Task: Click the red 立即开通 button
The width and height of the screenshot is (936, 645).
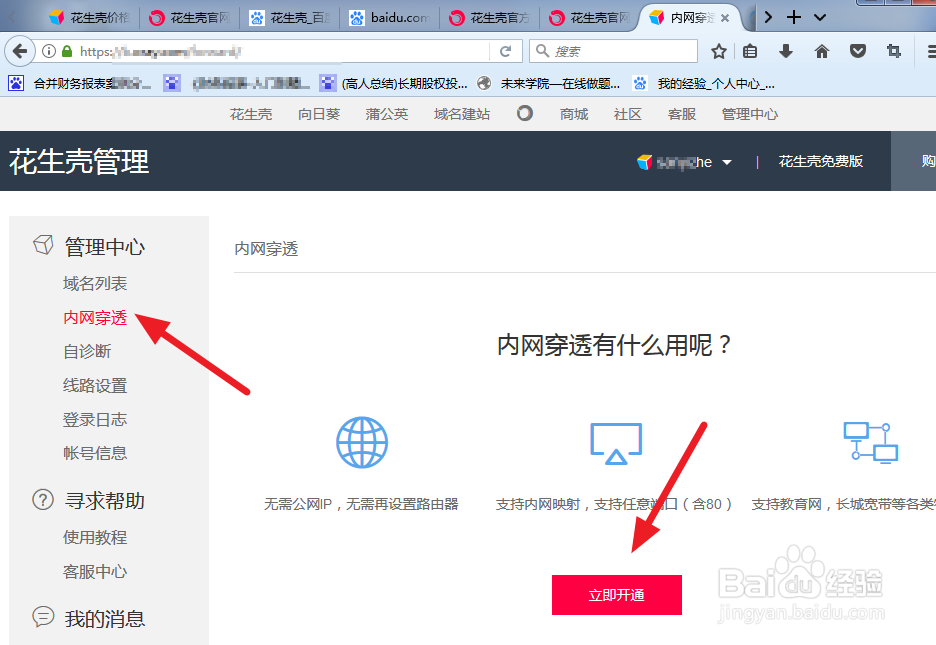Action: pos(617,595)
